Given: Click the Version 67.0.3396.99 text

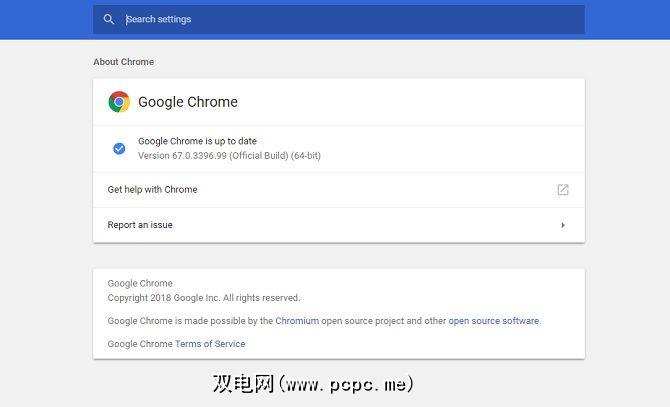Looking at the screenshot, I should (229, 156).
